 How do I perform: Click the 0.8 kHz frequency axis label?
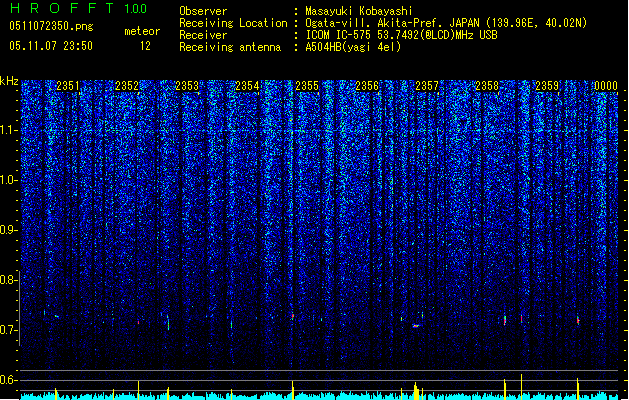(8, 280)
